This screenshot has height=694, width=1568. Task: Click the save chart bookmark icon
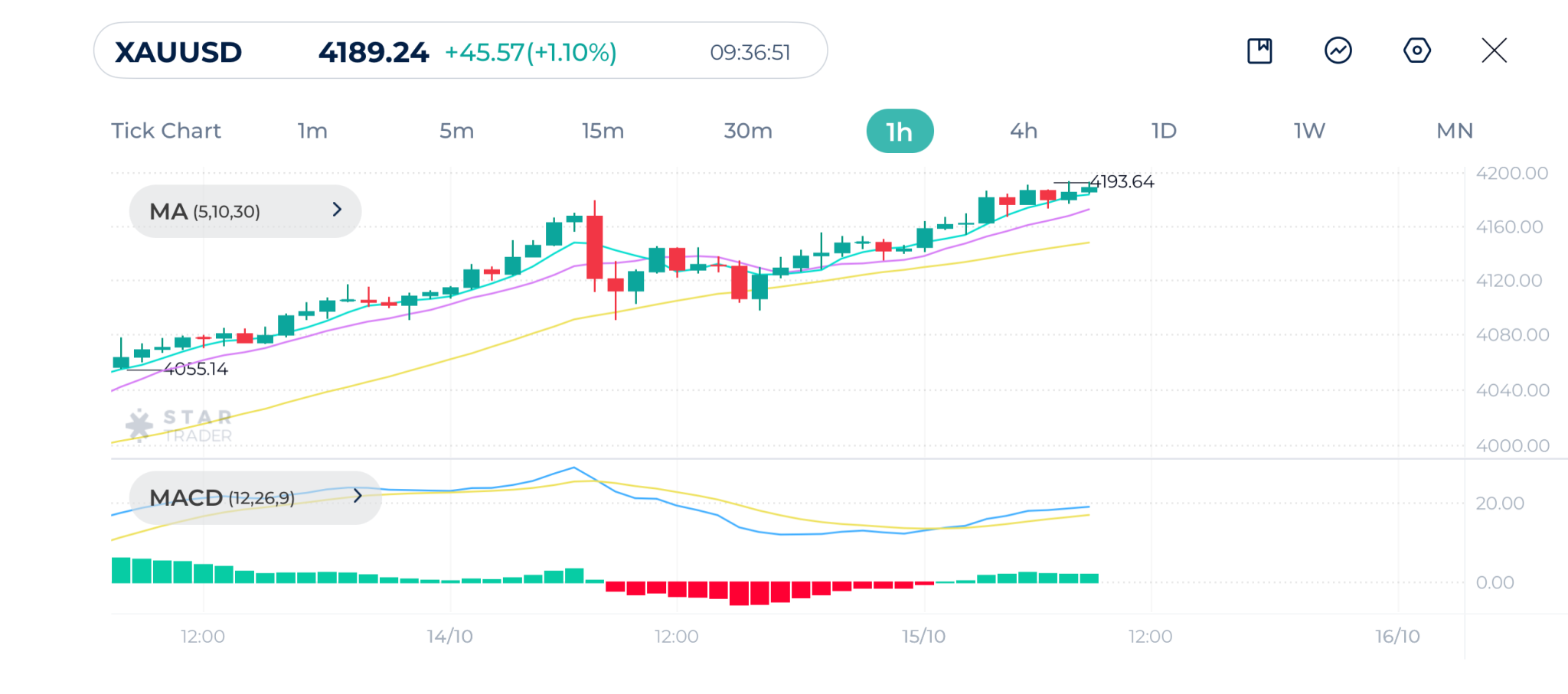1259,51
